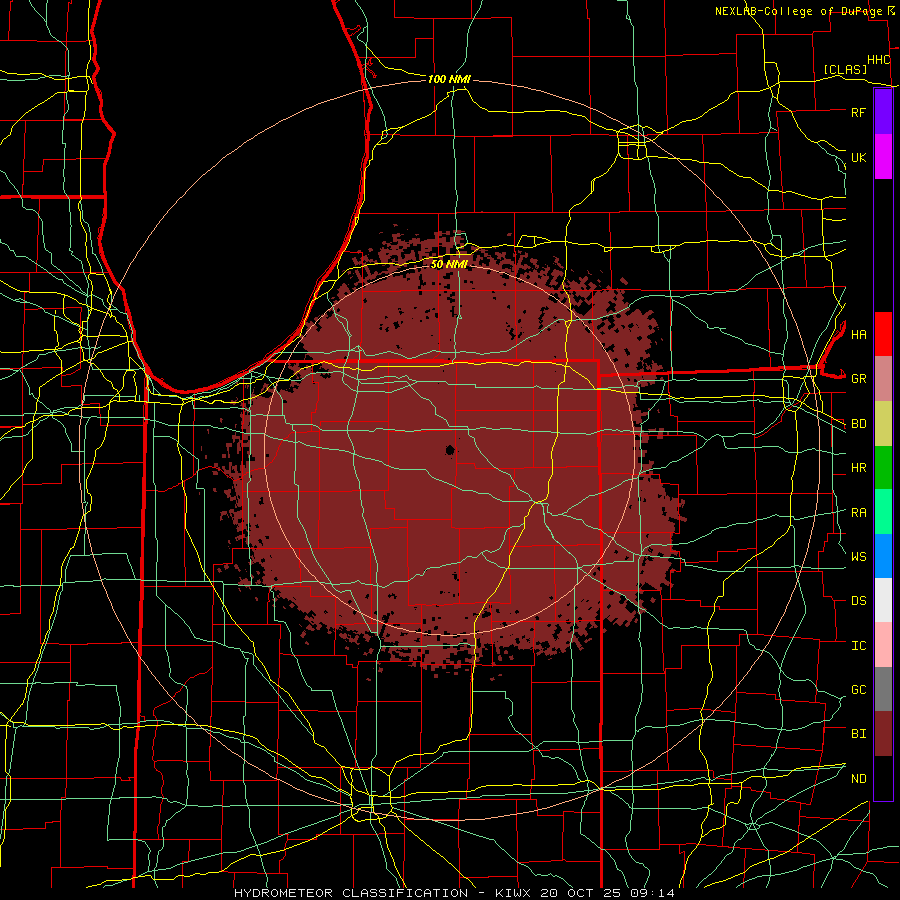Click the yellow BD legend color swatch
900x900 pixels.
point(883,424)
